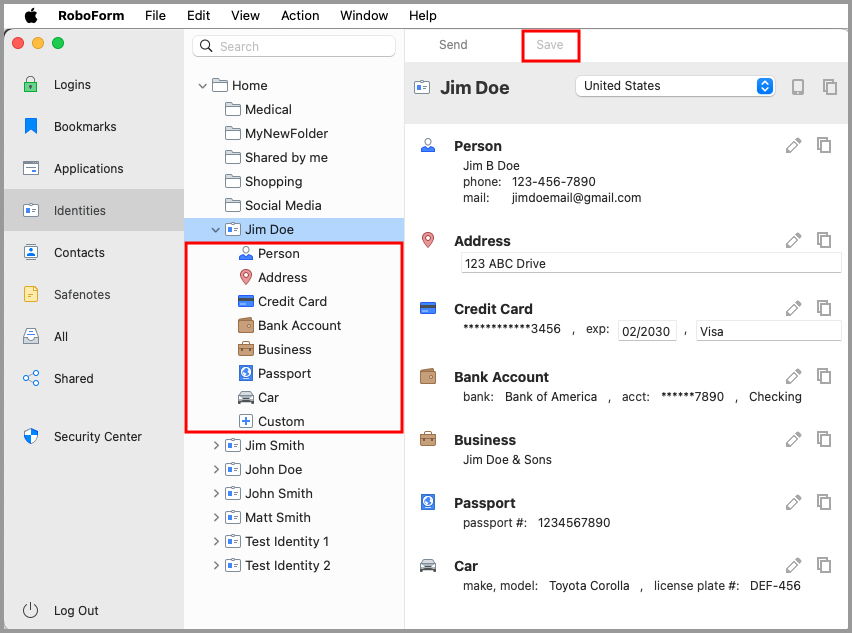Select Credit Card under Jim Doe tree
852x633 pixels.
pyautogui.click(x=283, y=301)
